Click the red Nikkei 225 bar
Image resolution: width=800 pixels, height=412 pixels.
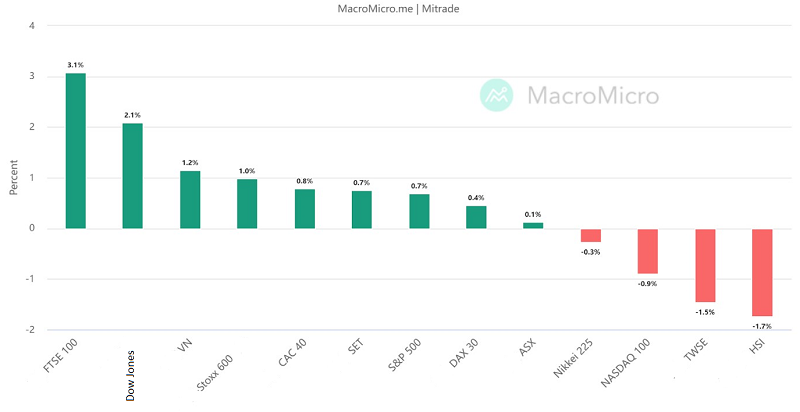(x=591, y=236)
